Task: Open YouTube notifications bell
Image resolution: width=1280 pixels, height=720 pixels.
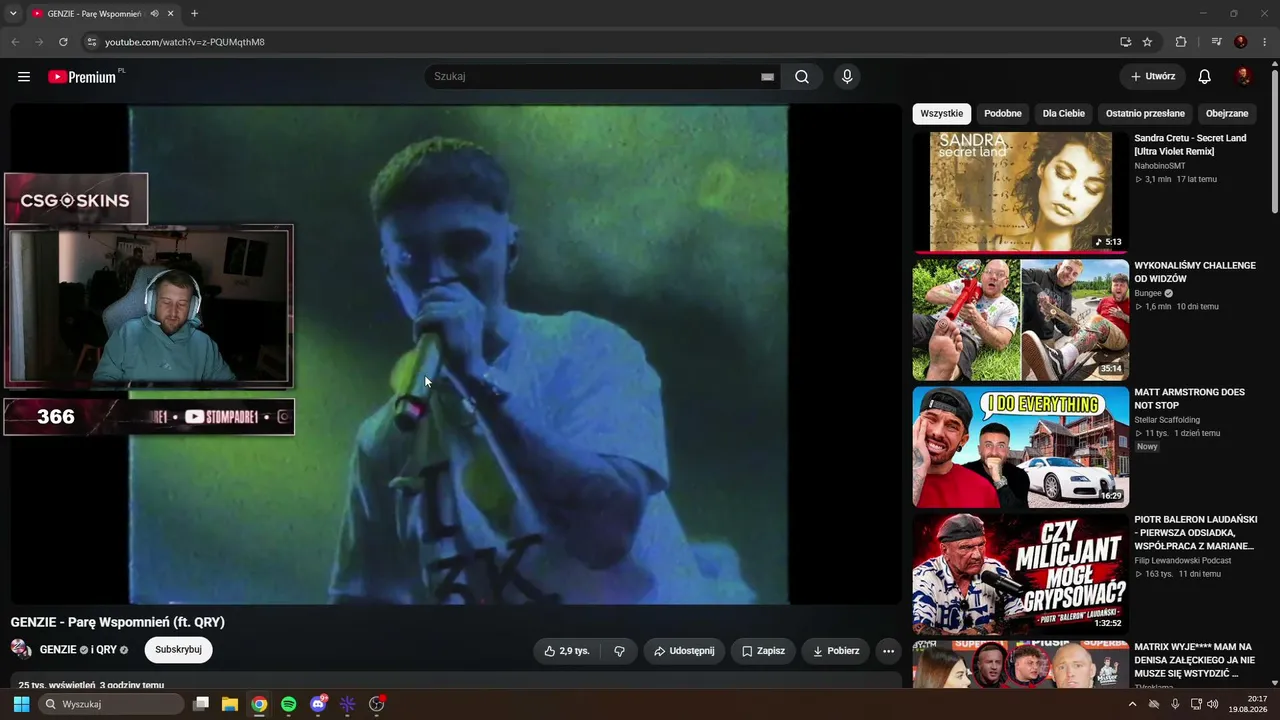Action: [1205, 77]
